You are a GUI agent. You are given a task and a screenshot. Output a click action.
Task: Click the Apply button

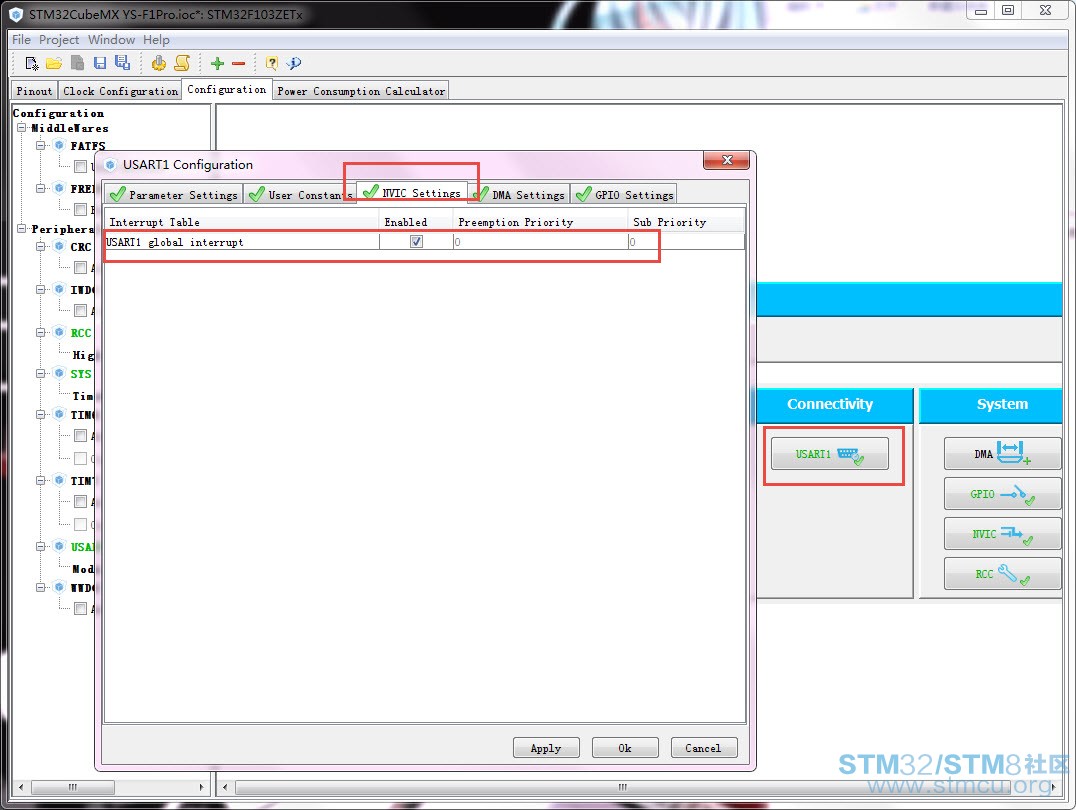tap(546, 748)
